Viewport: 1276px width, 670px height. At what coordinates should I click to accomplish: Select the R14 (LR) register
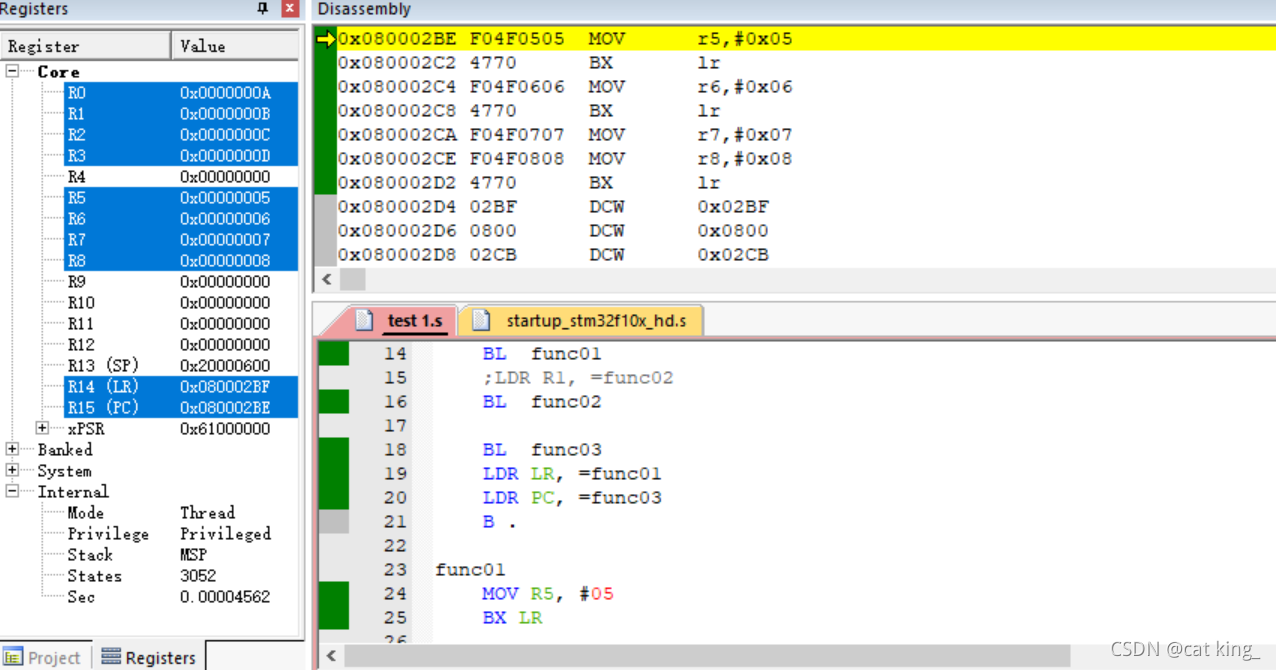point(181,387)
